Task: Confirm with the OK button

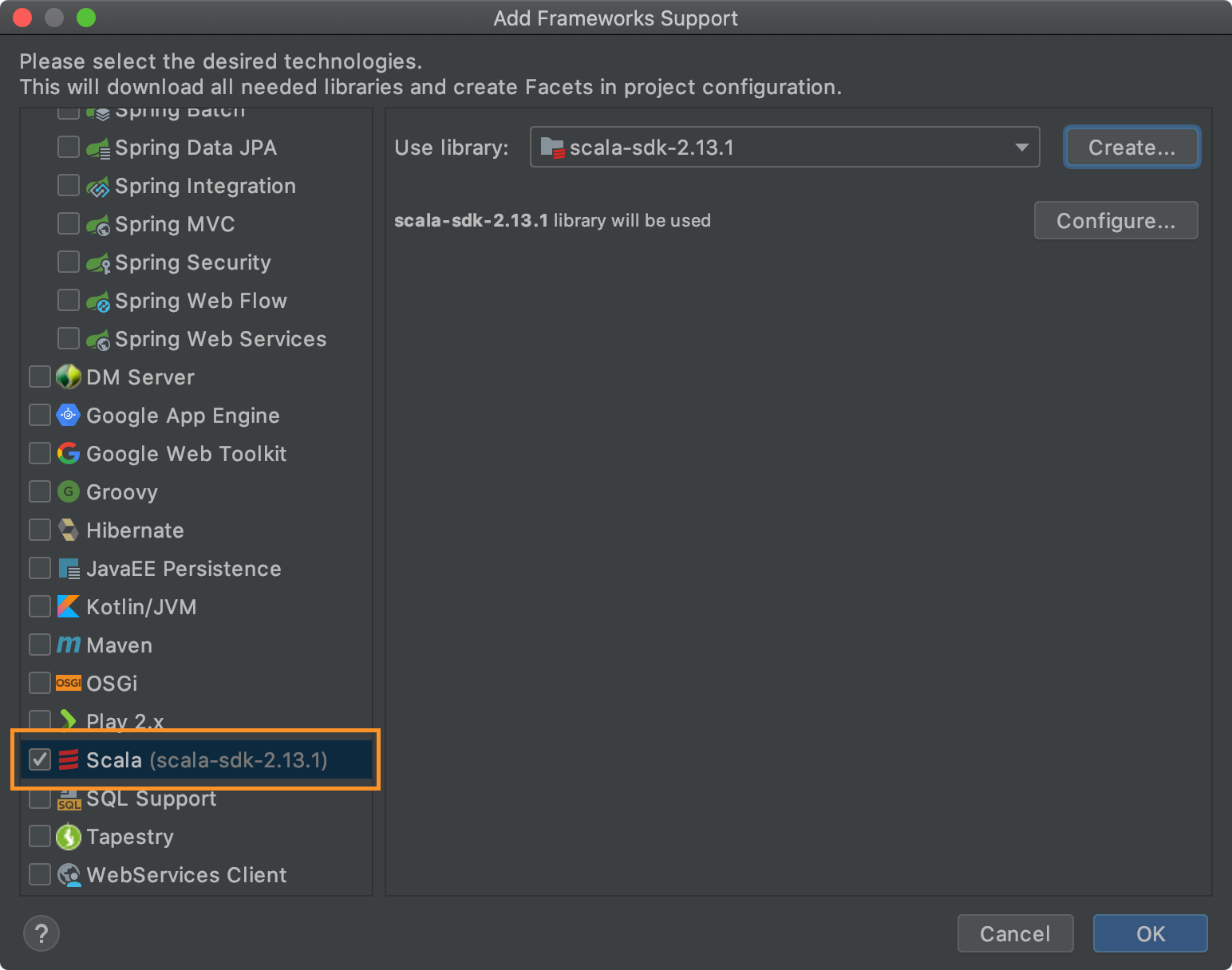Action: point(1151,933)
